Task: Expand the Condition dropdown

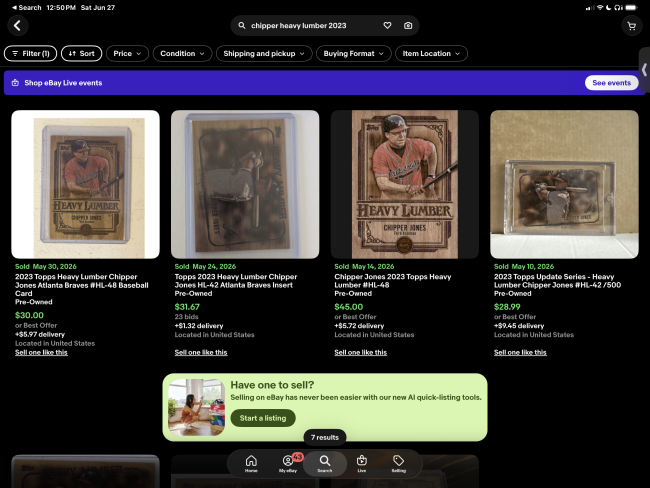Action: pyautogui.click(x=182, y=53)
